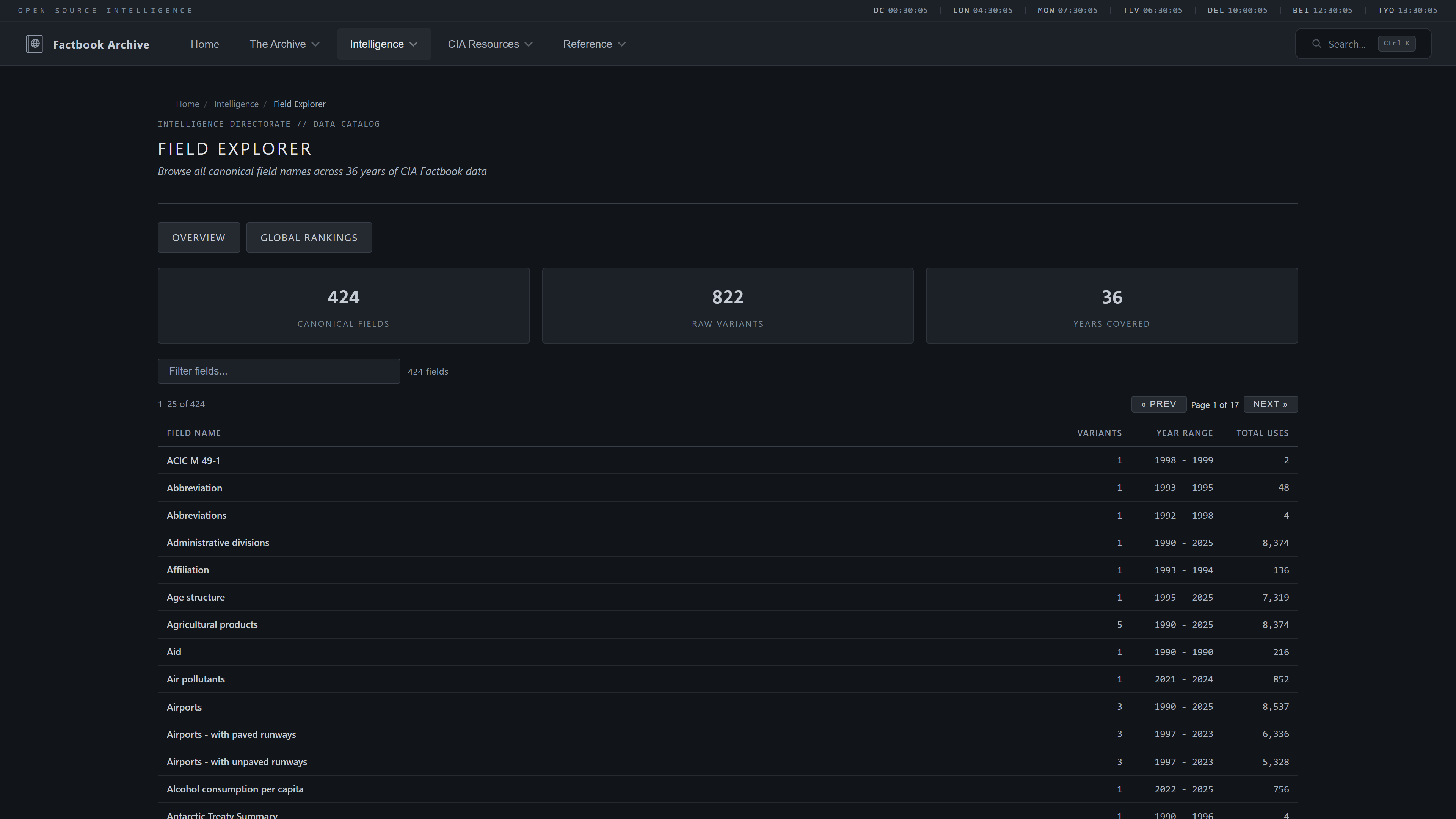Click the Filter fields input box

(279, 371)
